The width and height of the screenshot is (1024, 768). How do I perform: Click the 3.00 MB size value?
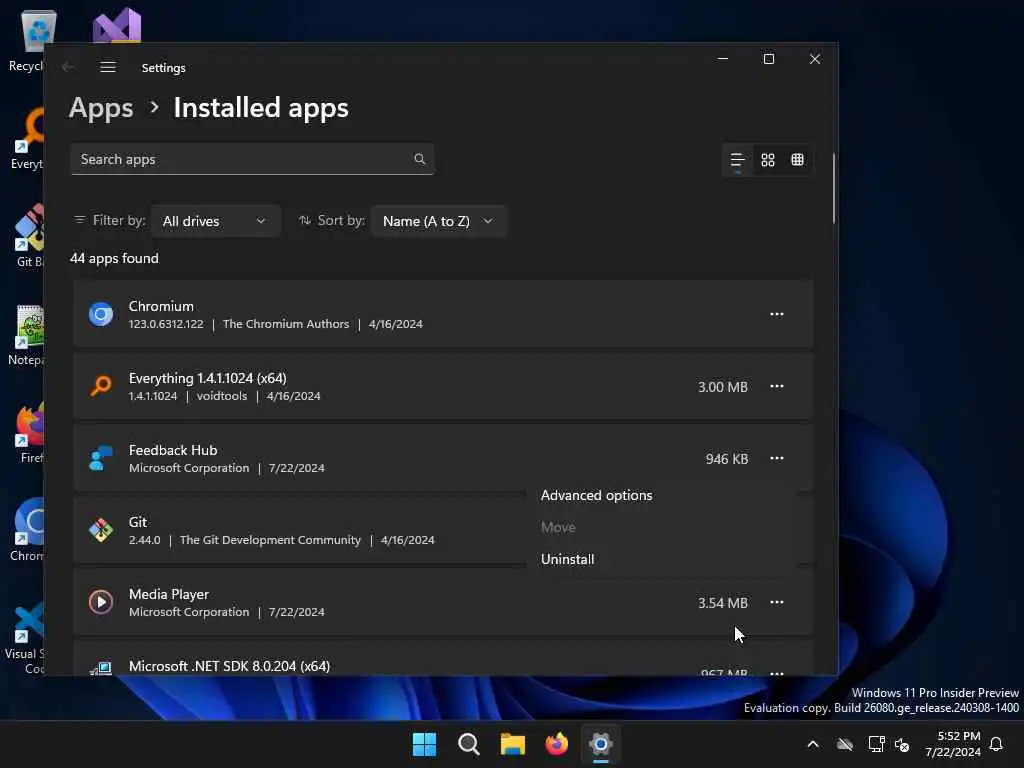(722, 387)
